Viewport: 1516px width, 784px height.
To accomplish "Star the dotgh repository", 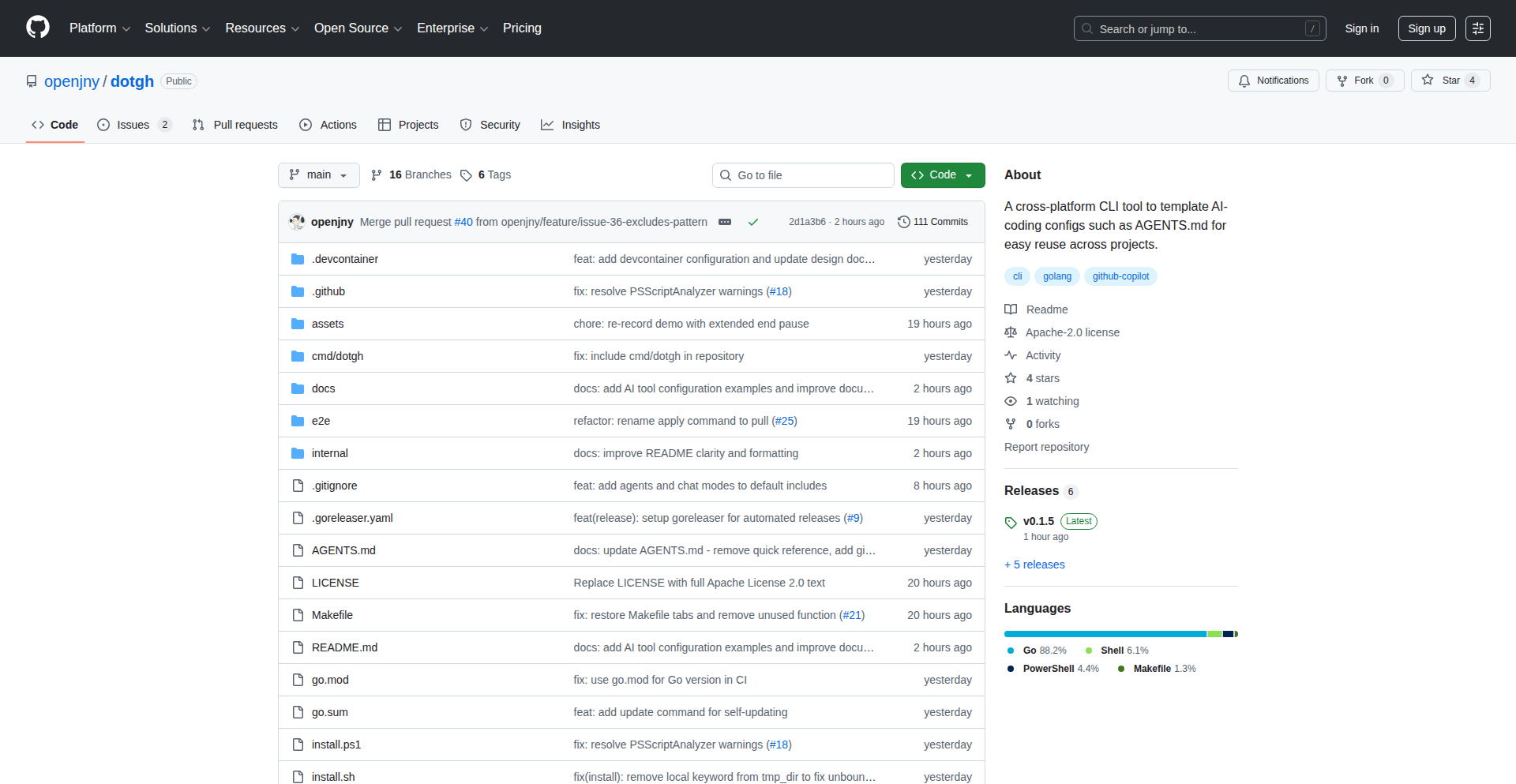I will [1450, 81].
